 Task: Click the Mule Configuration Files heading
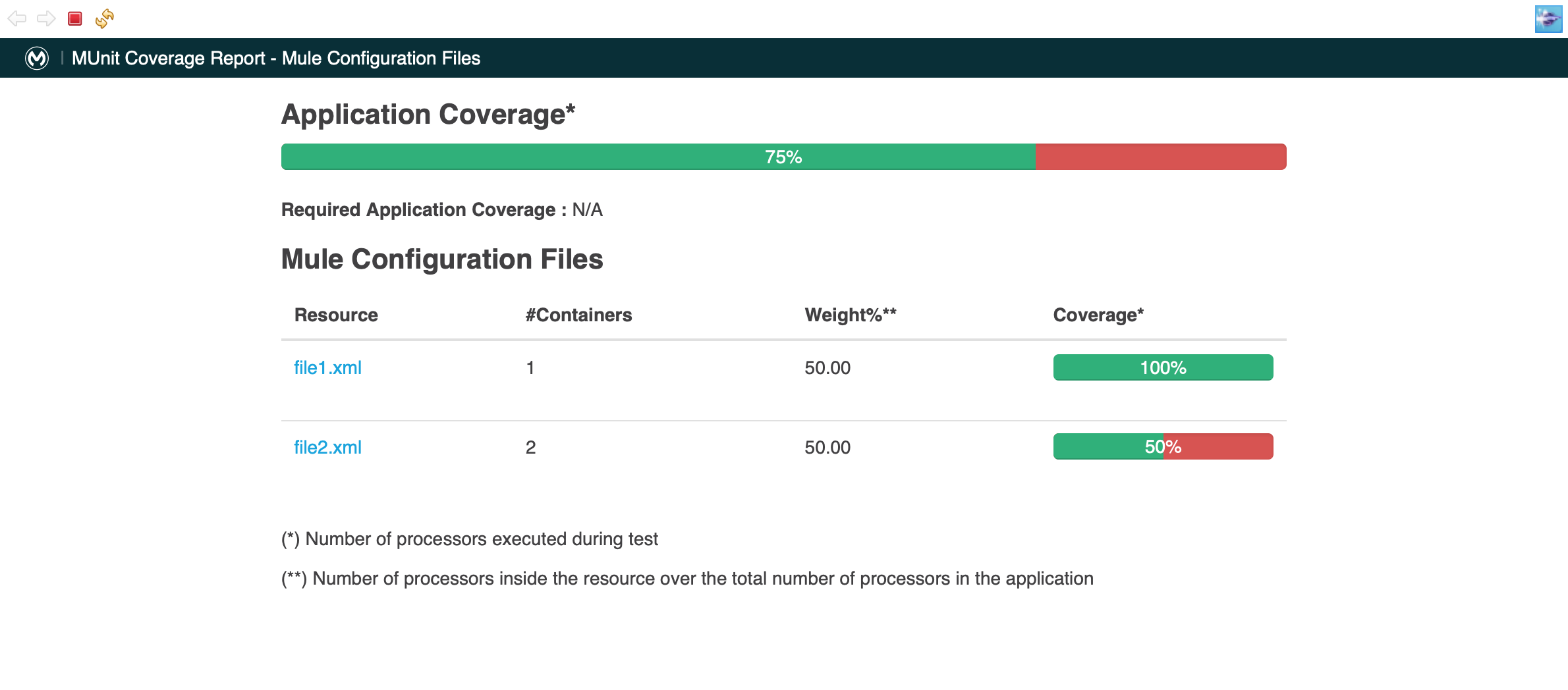[x=442, y=259]
